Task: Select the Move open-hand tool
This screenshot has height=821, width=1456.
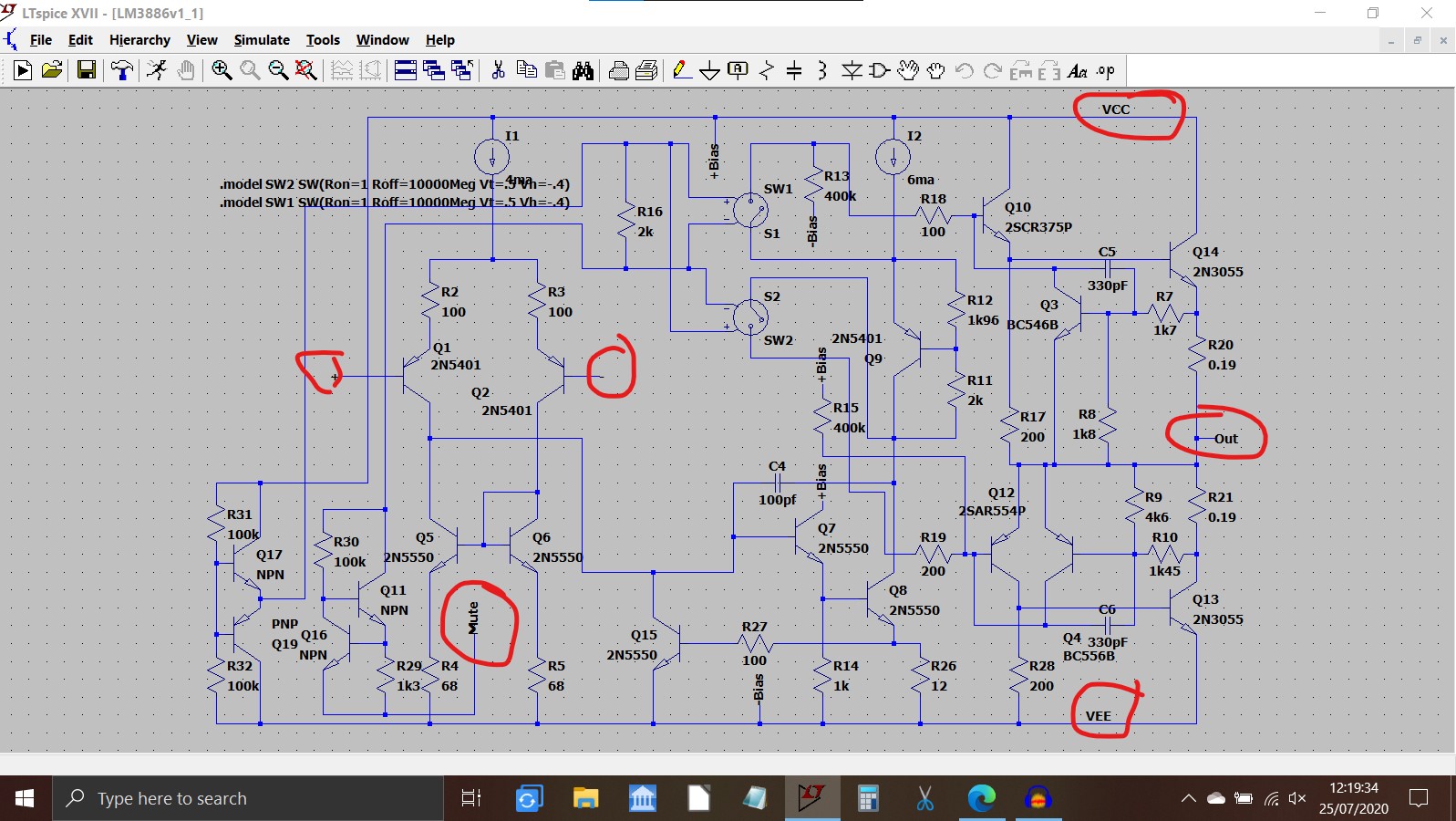Action: (908, 70)
